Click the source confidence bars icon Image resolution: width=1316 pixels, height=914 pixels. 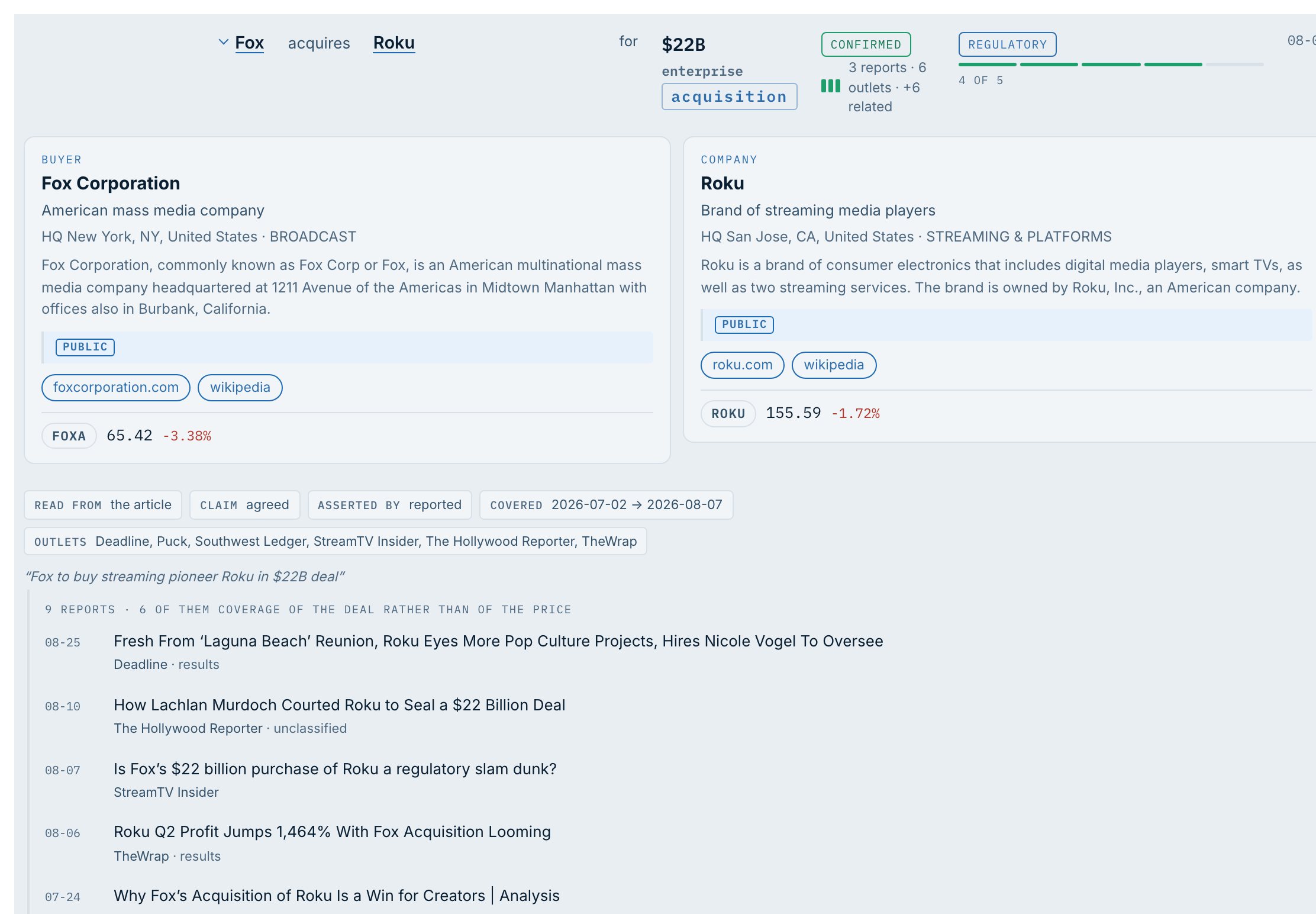tap(831, 86)
